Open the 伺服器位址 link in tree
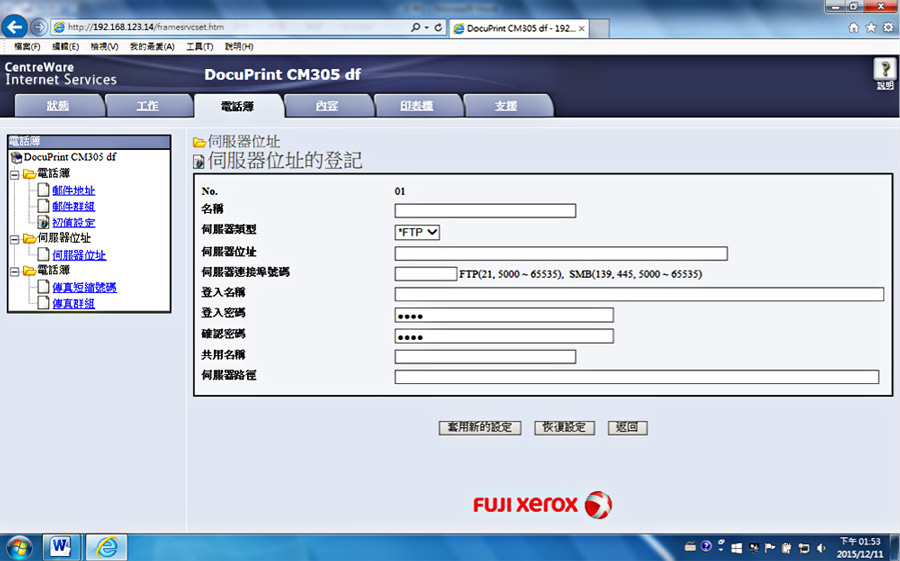The height and width of the screenshot is (561, 900). point(79,255)
